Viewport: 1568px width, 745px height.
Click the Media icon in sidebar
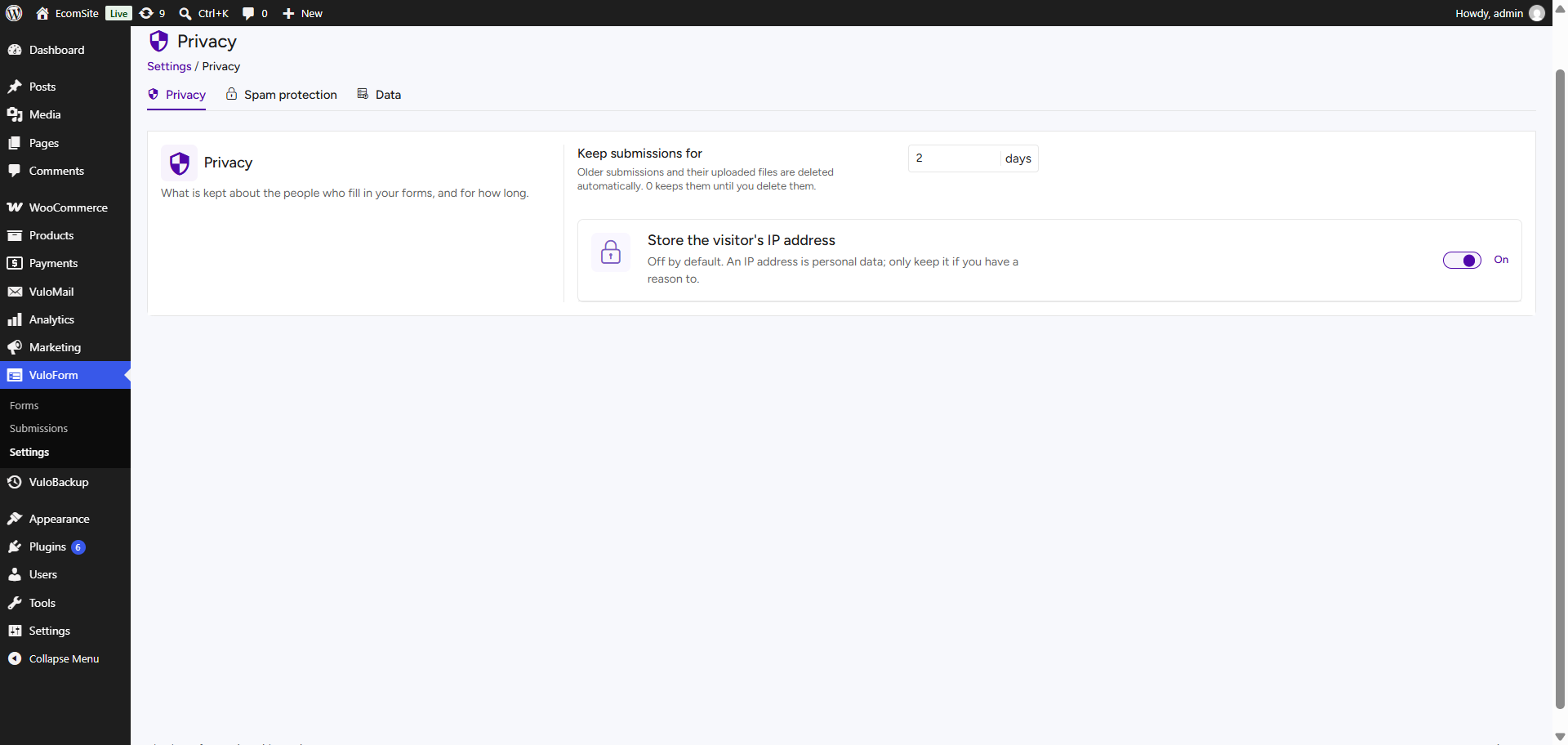pos(15,114)
